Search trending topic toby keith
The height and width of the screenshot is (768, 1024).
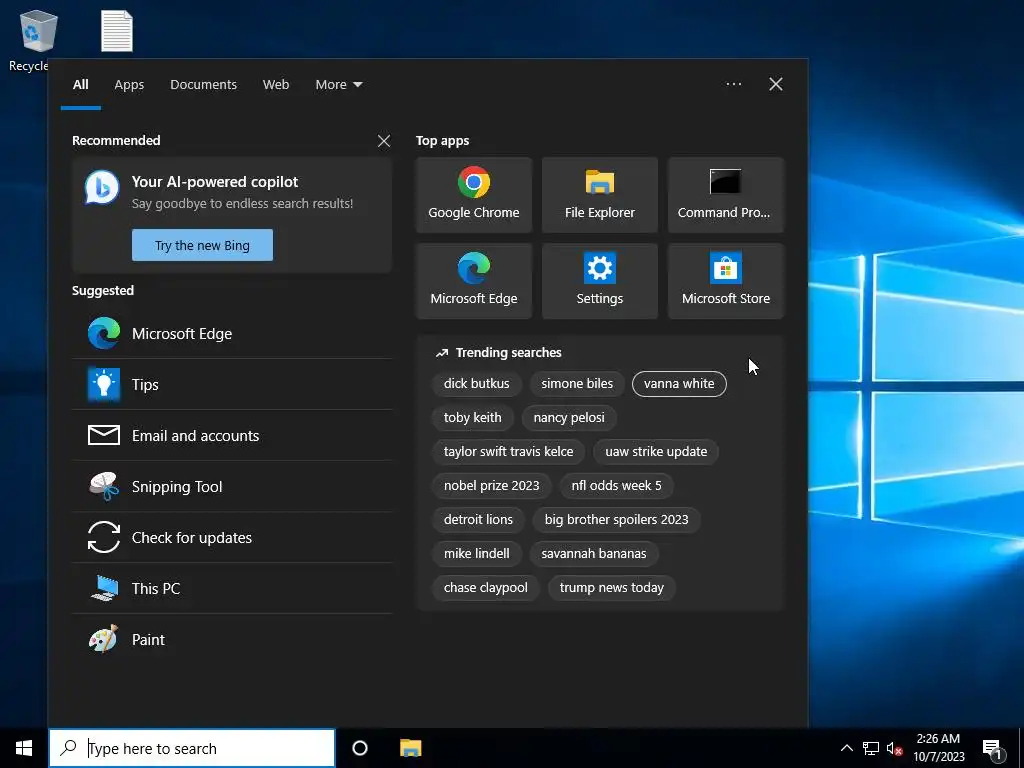[x=473, y=417]
